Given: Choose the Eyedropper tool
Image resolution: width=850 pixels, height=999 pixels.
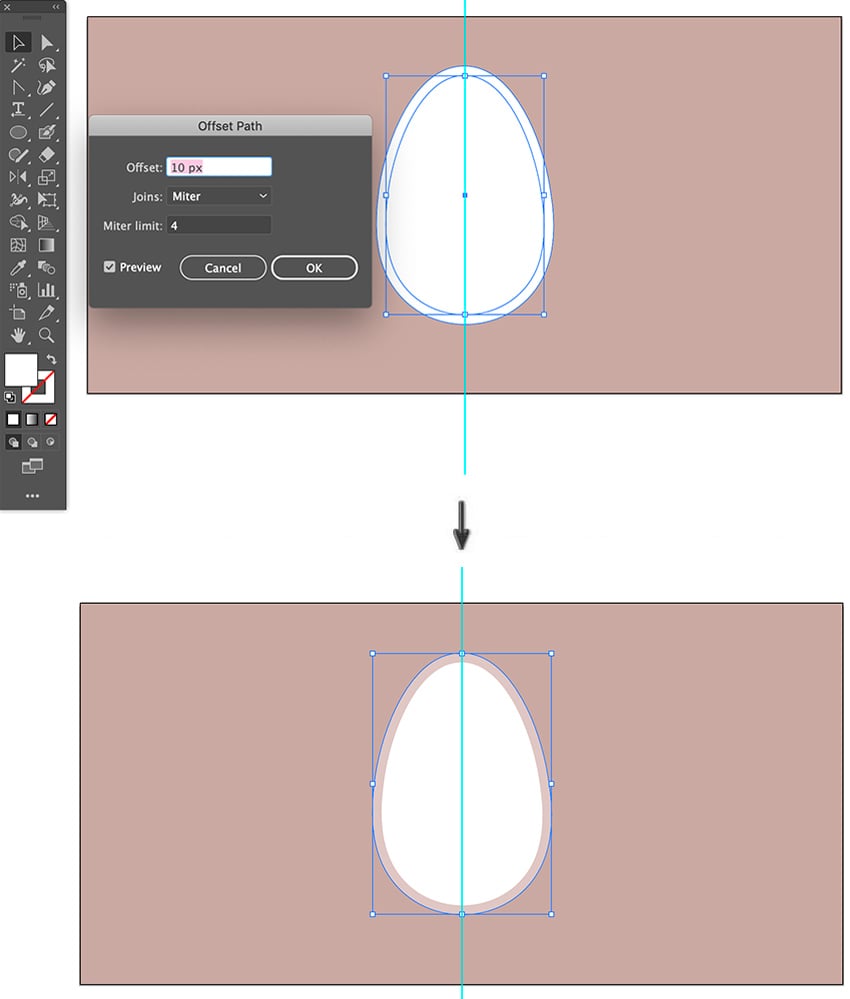Looking at the screenshot, I should pos(18,268).
